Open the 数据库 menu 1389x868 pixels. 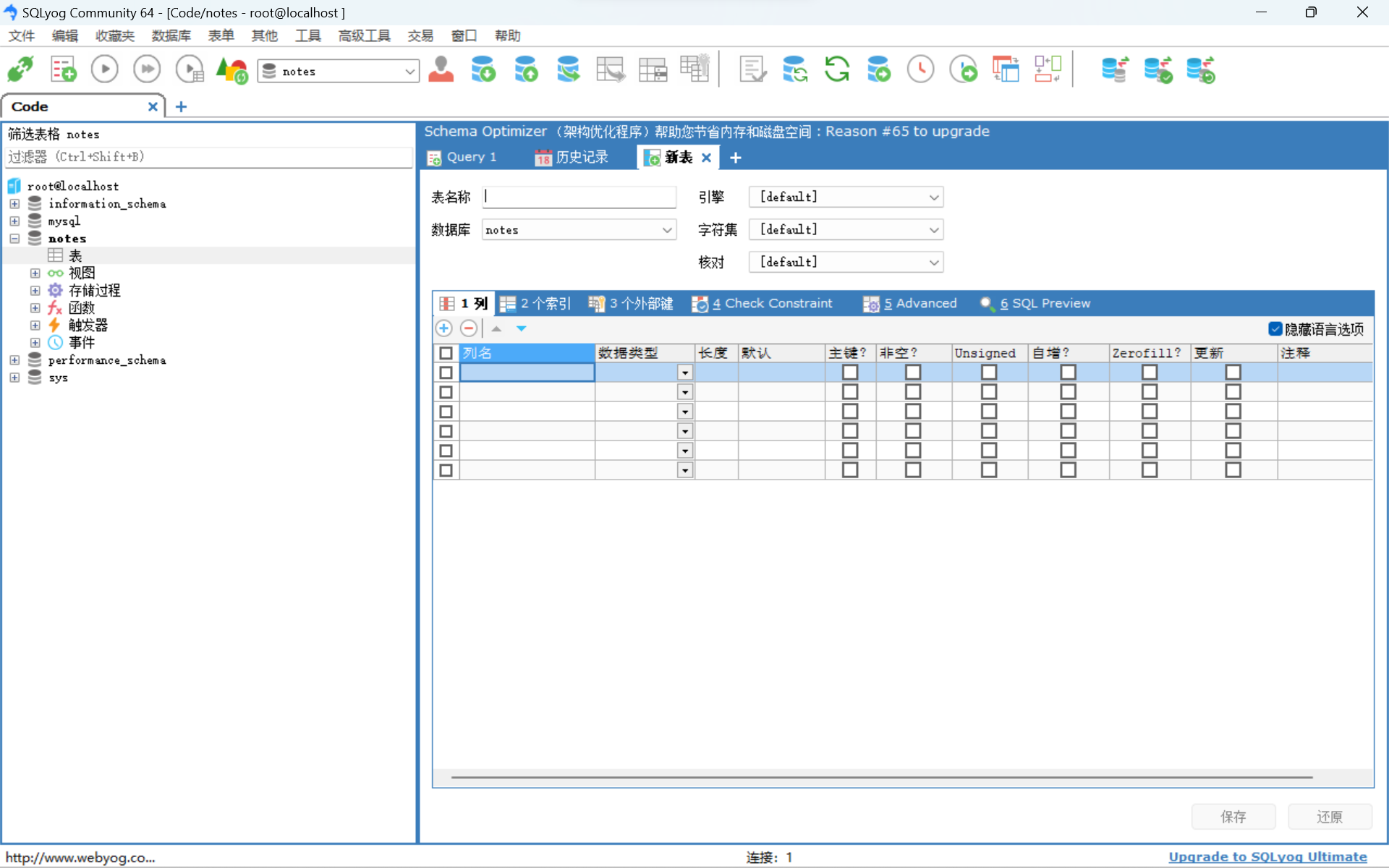(171, 35)
